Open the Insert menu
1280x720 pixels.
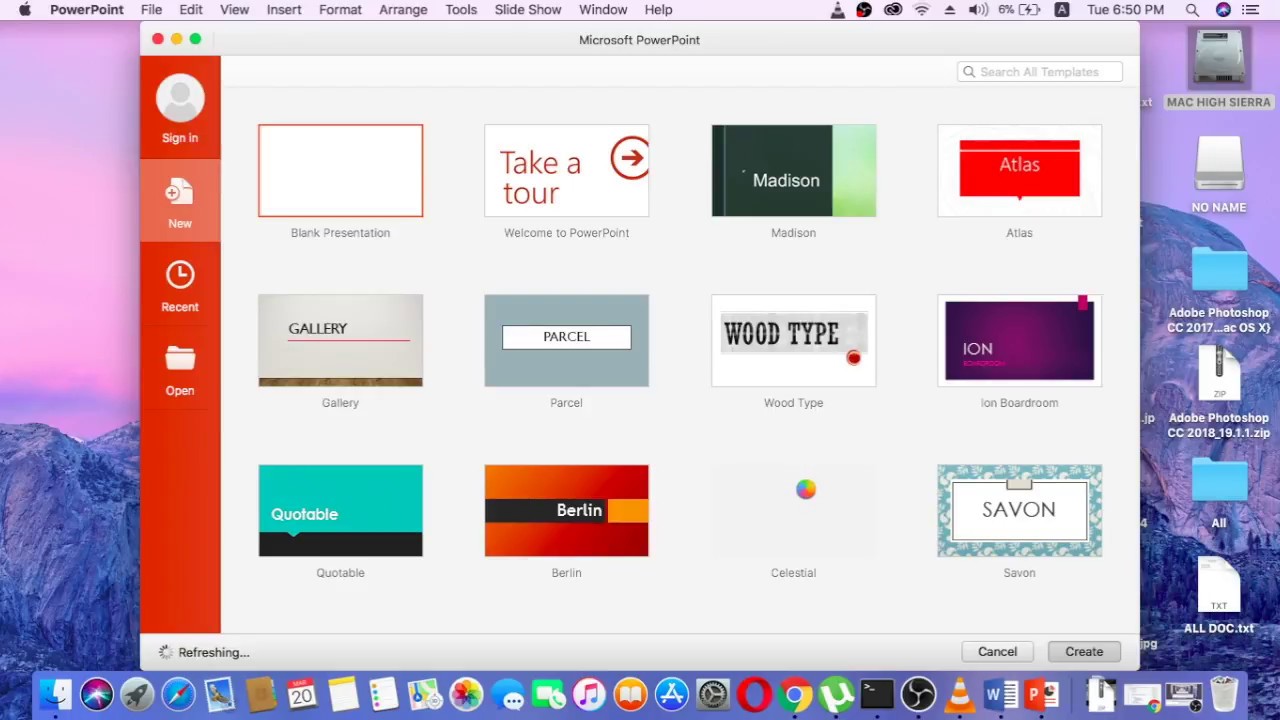(284, 10)
